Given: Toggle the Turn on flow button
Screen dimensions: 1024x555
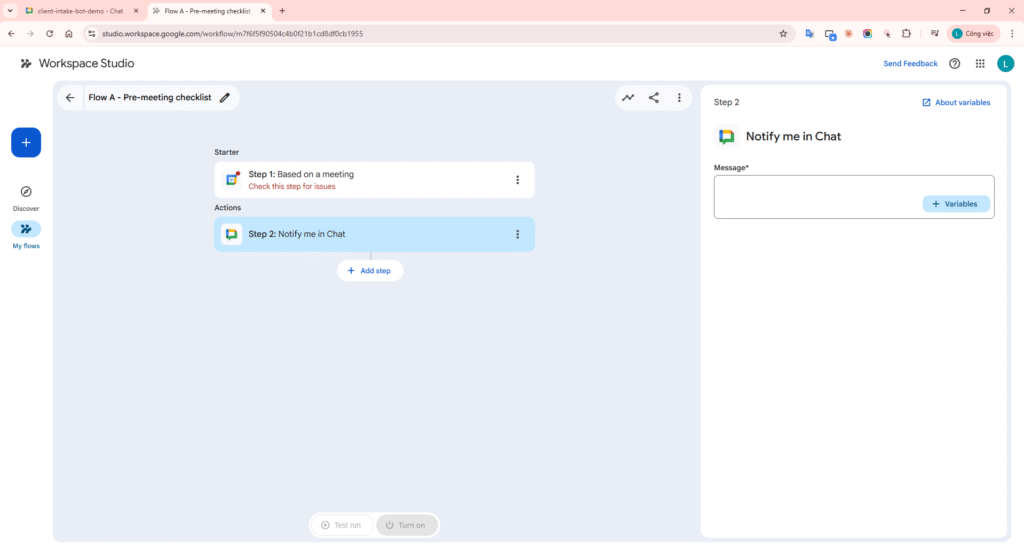Looking at the screenshot, I should tap(406, 525).
